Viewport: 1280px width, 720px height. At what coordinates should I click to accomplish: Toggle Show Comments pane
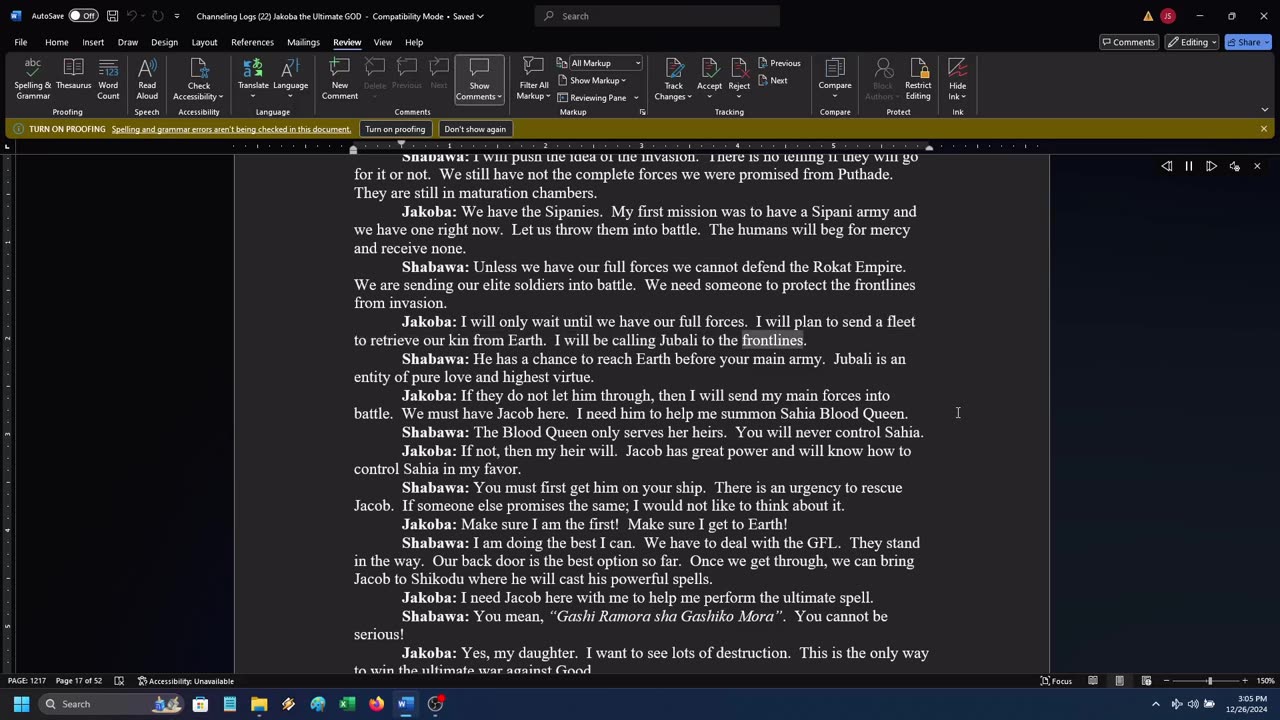[x=479, y=79]
